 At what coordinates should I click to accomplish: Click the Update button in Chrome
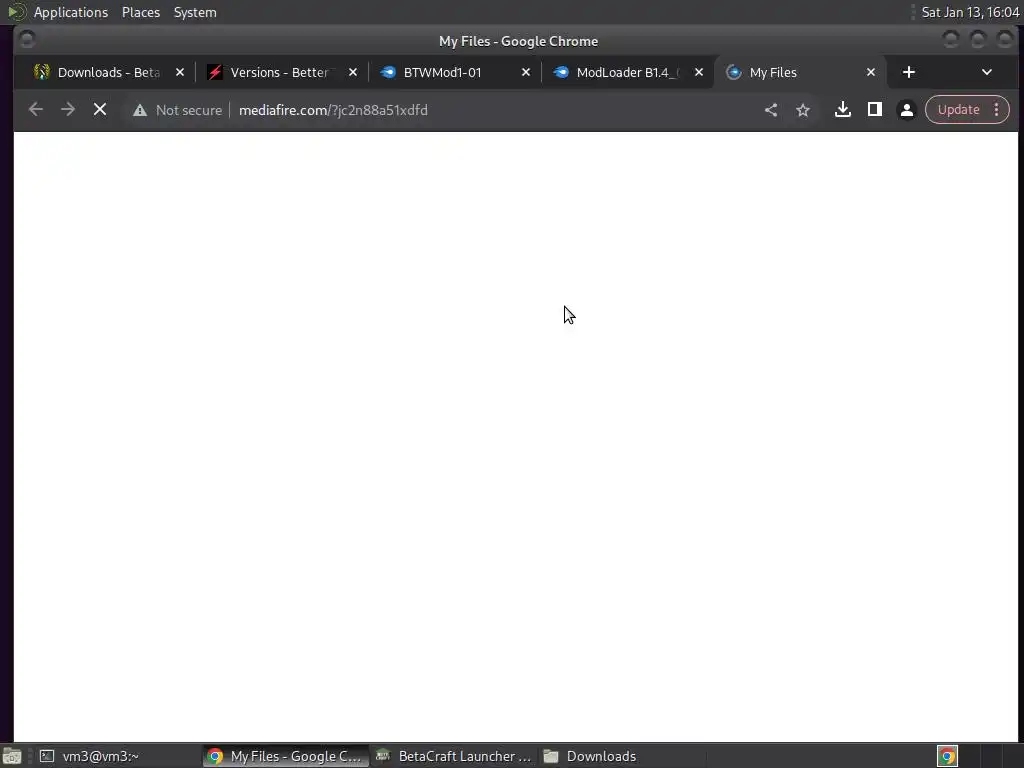tap(959, 110)
